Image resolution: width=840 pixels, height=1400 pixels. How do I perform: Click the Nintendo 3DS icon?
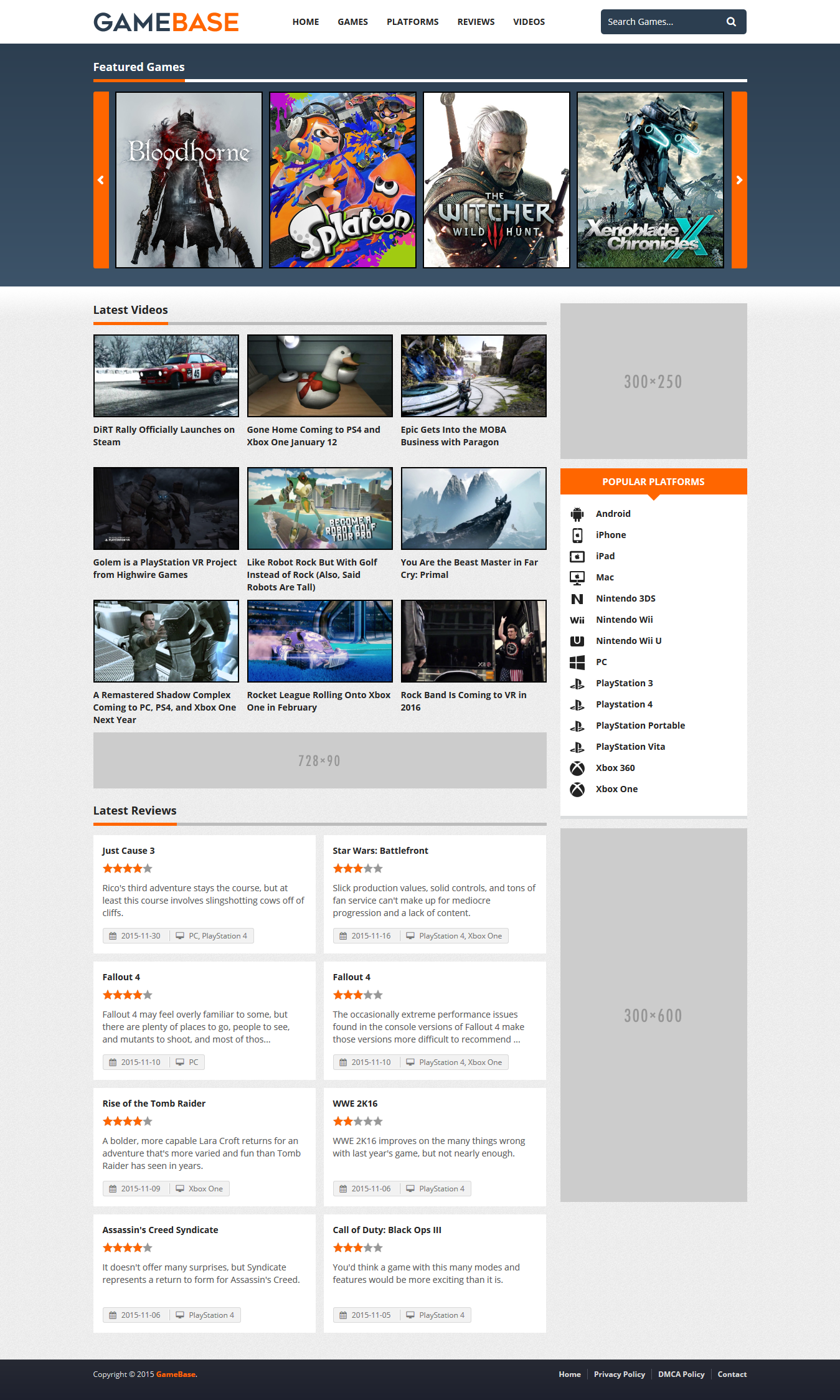577,598
